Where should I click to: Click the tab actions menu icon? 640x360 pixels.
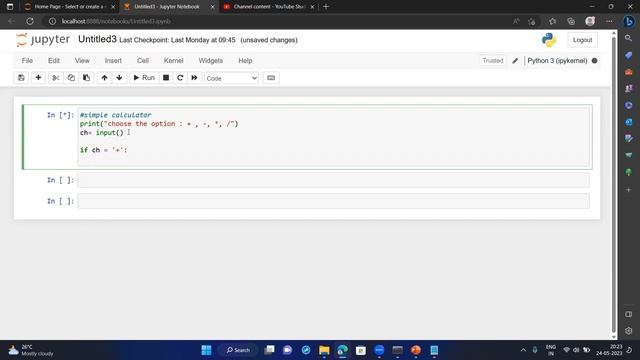coord(10,7)
